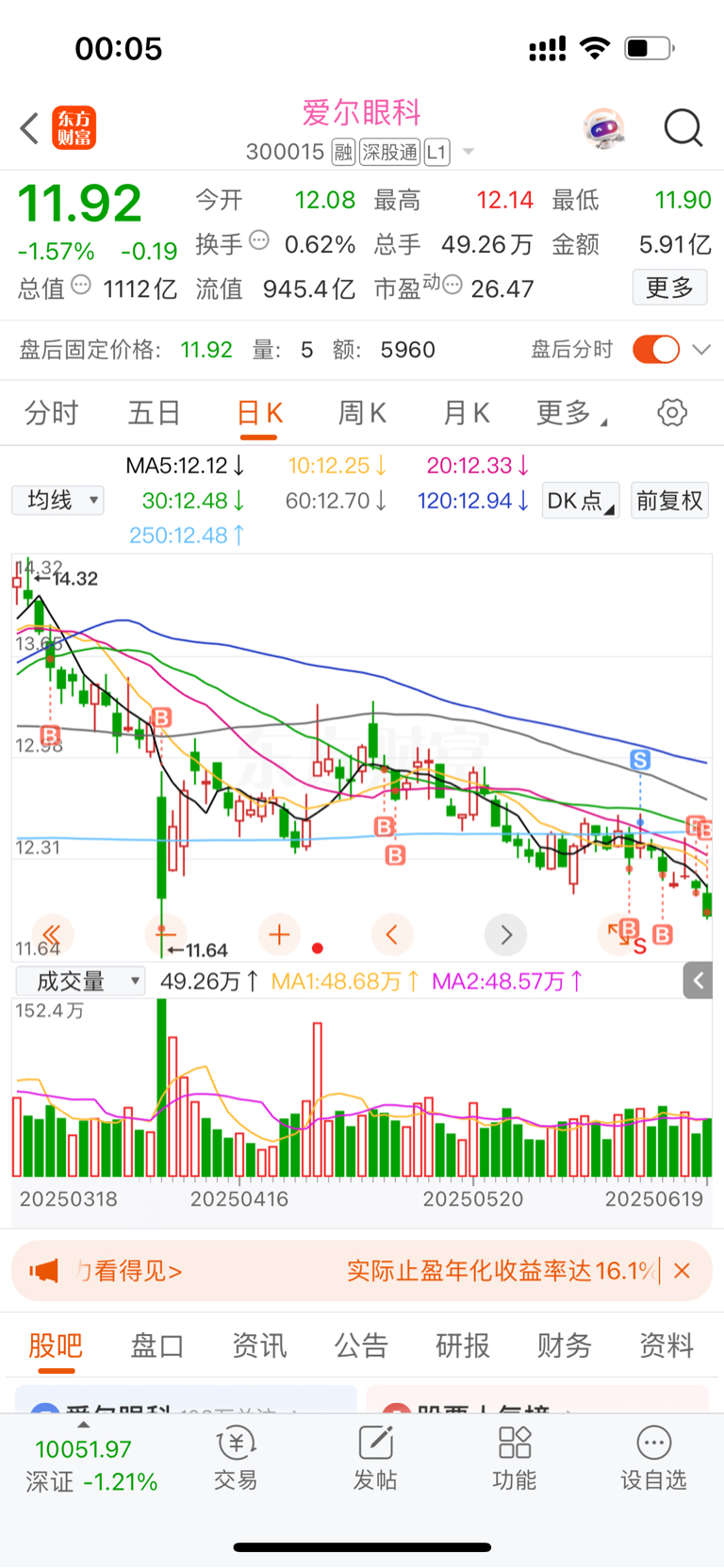Open the 东方财富 logo icon
Image resolution: width=724 pixels, height=1568 pixels.
click(74, 128)
